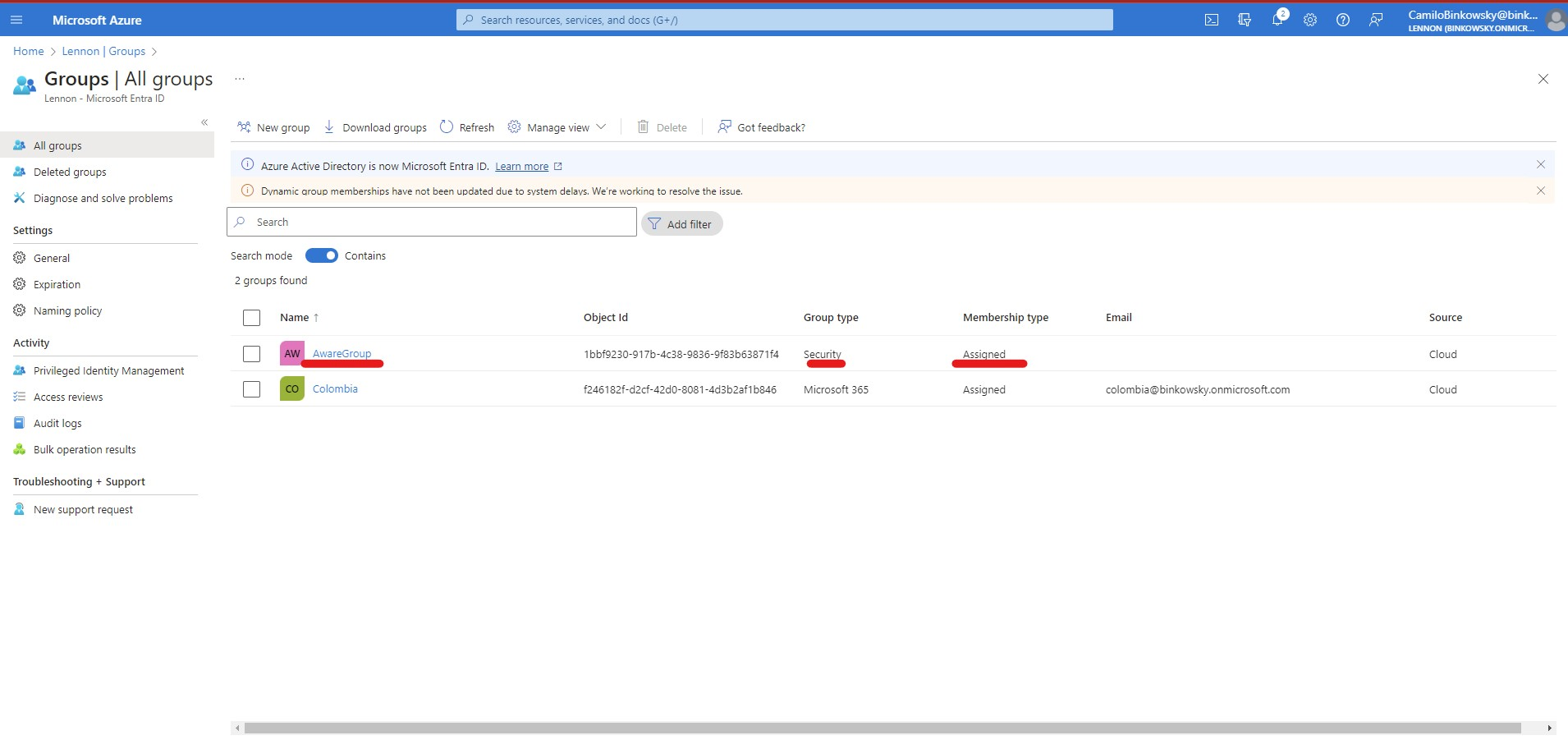This screenshot has width=1568, height=749.
Task: Toggle the Name column sort arrow
Action: click(x=314, y=317)
